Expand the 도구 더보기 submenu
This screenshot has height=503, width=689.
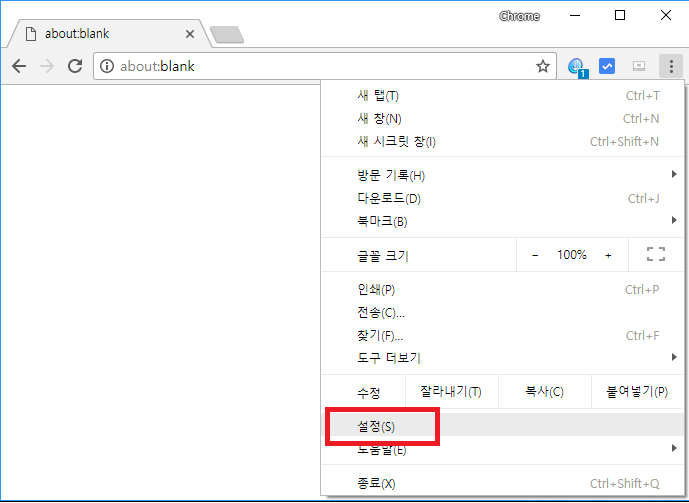coord(502,358)
